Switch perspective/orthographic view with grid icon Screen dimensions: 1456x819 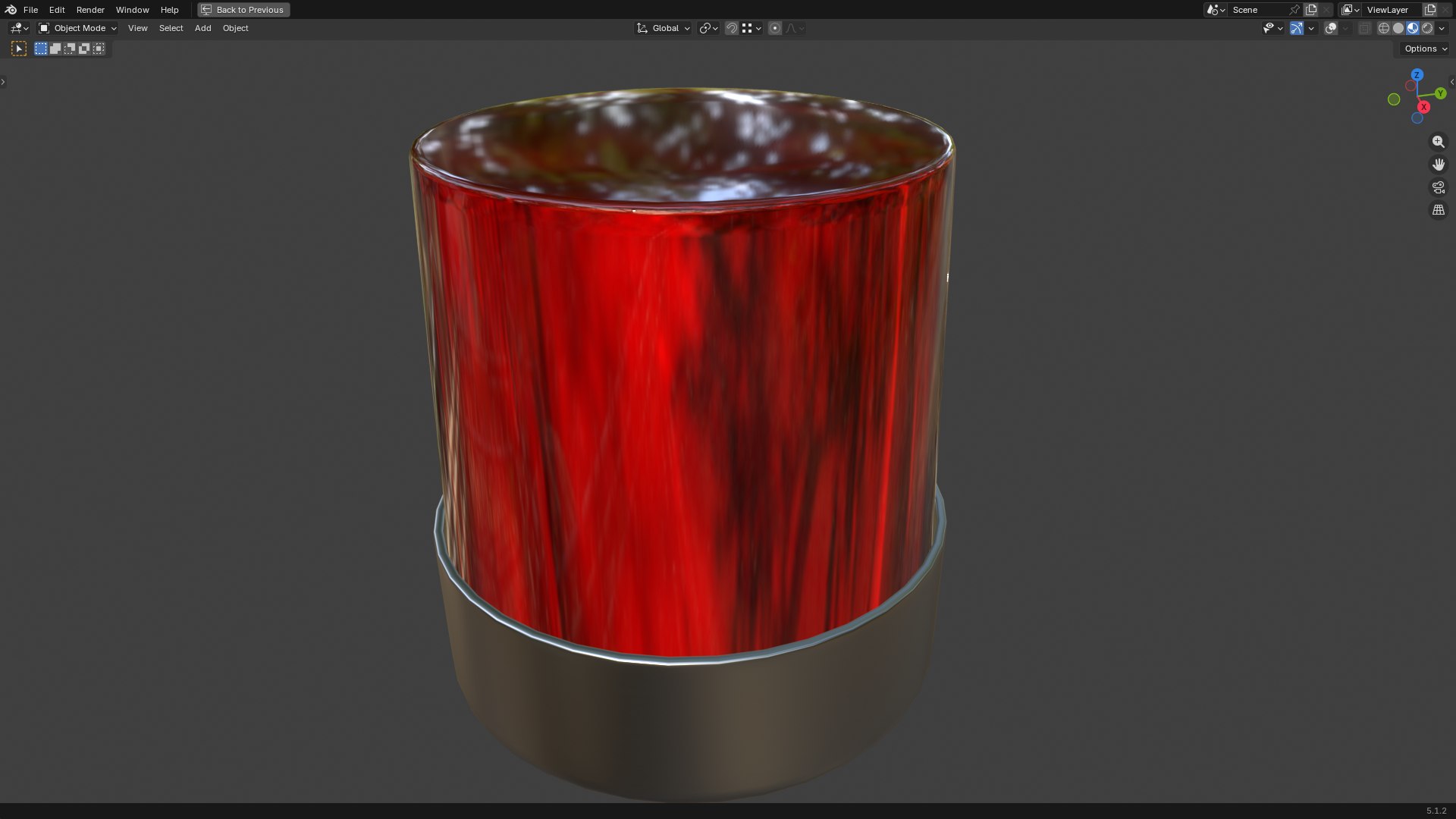click(1438, 210)
